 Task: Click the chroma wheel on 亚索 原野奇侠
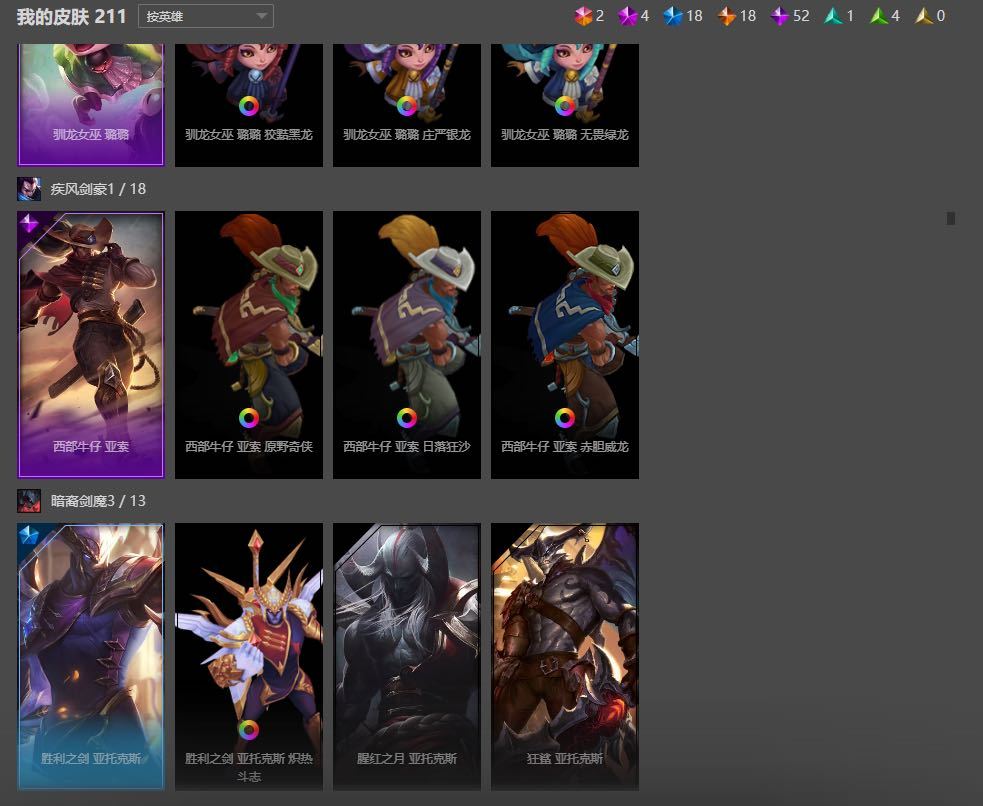click(x=249, y=417)
